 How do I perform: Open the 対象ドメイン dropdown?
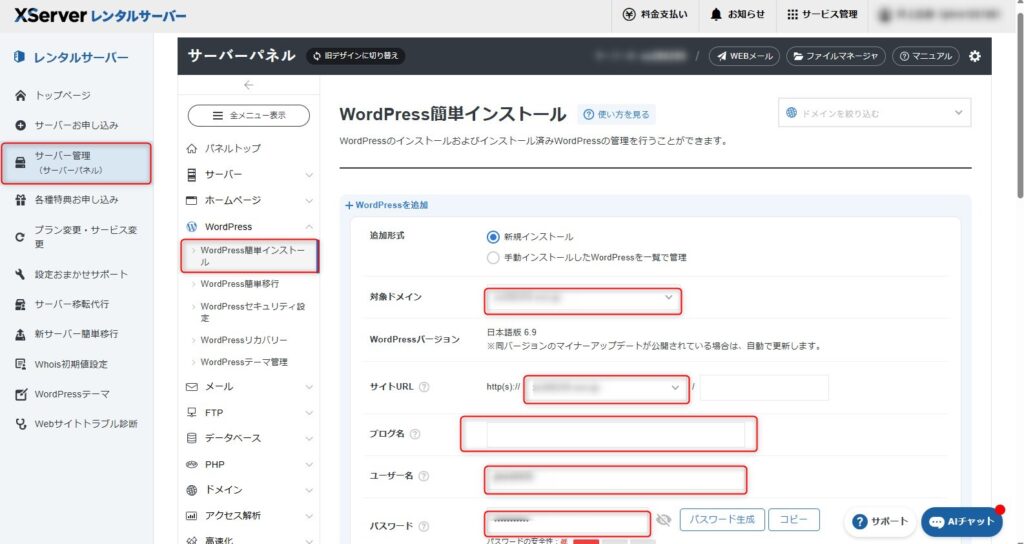tap(583, 298)
